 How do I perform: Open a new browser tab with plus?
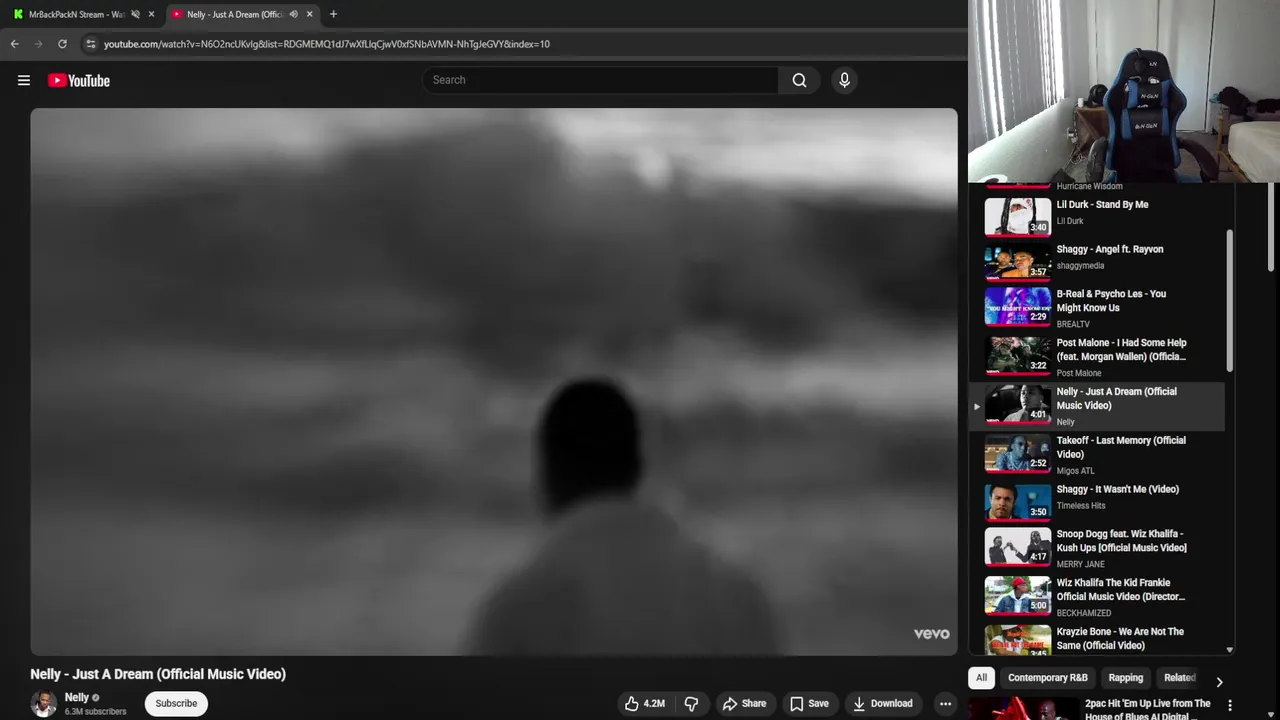click(x=333, y=14)
